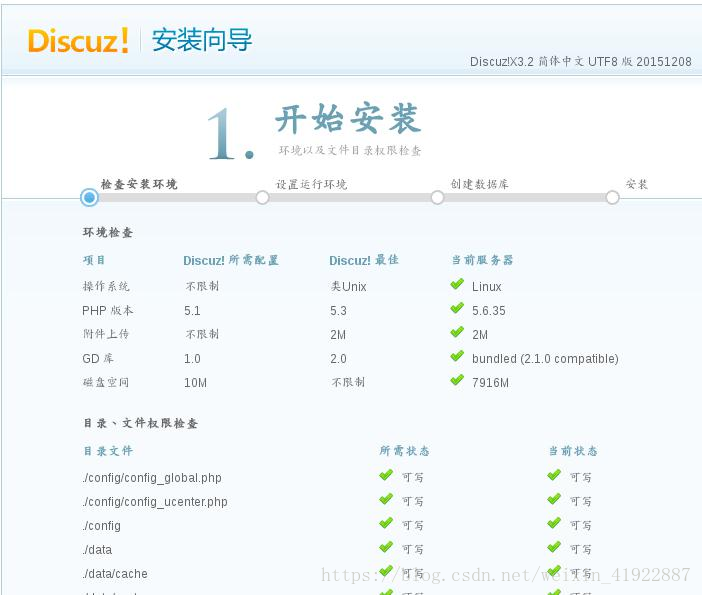Click the green check beside bundled GD
The height and width of the screenshot is (595, 702).
click(x=457, y=356)
